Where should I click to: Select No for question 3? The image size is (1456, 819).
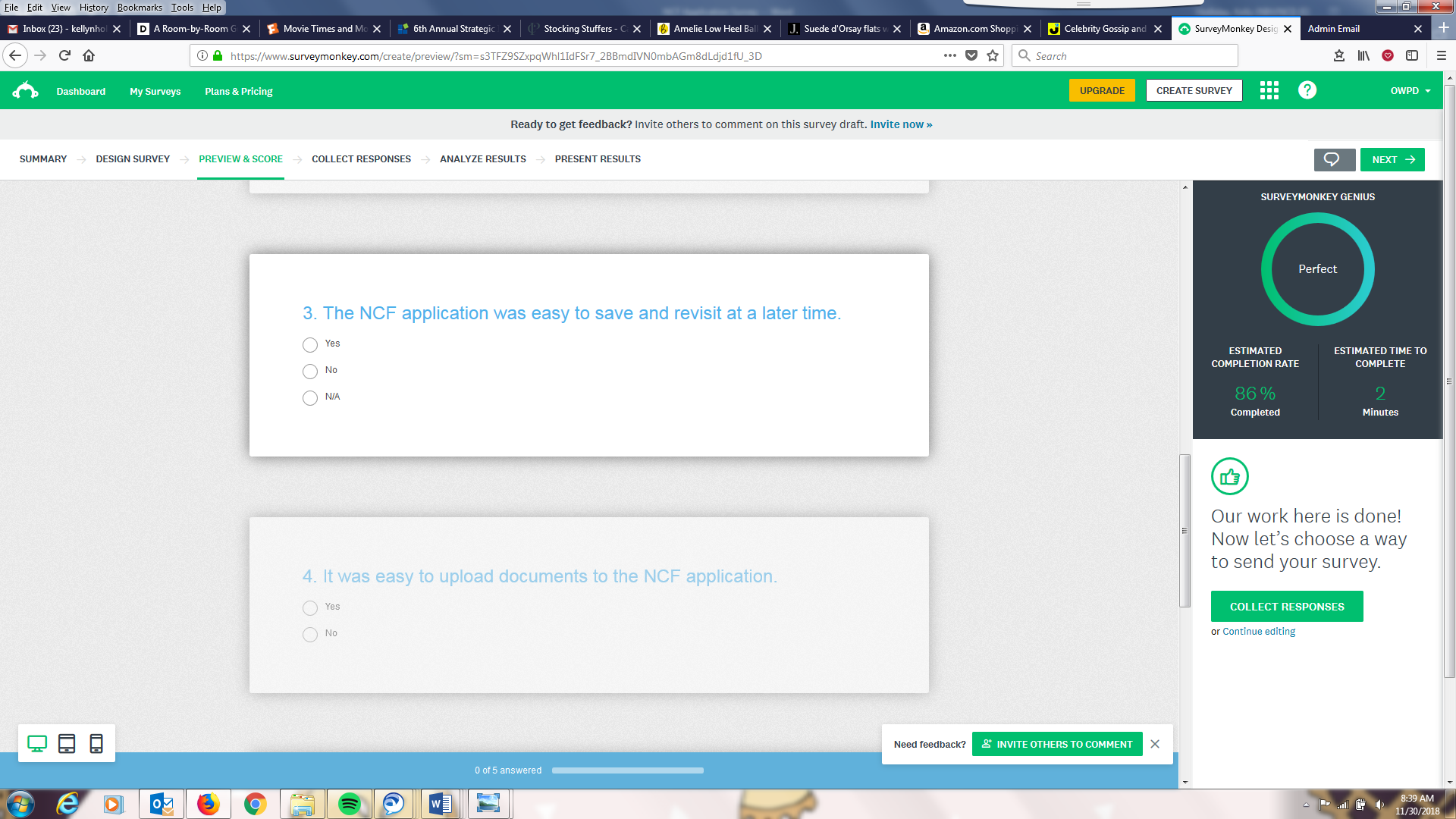tap(310, 372)
